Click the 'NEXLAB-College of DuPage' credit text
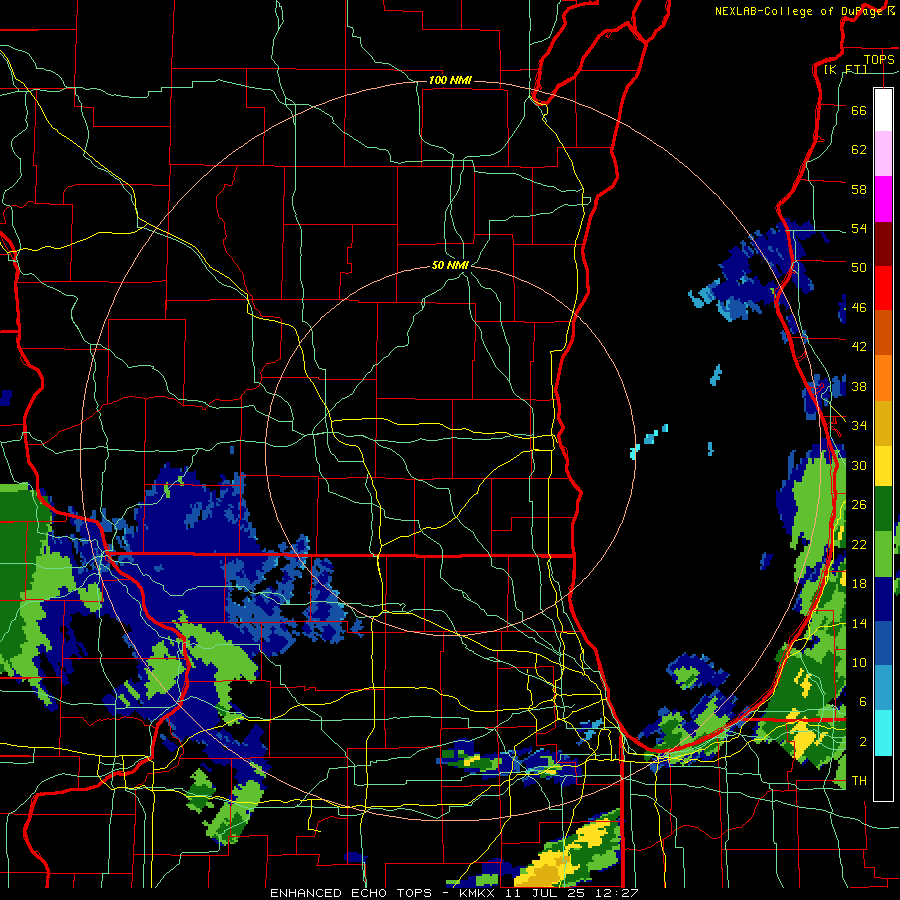The width and height of the screenshot is (900, 900). (x=800, y=11)
